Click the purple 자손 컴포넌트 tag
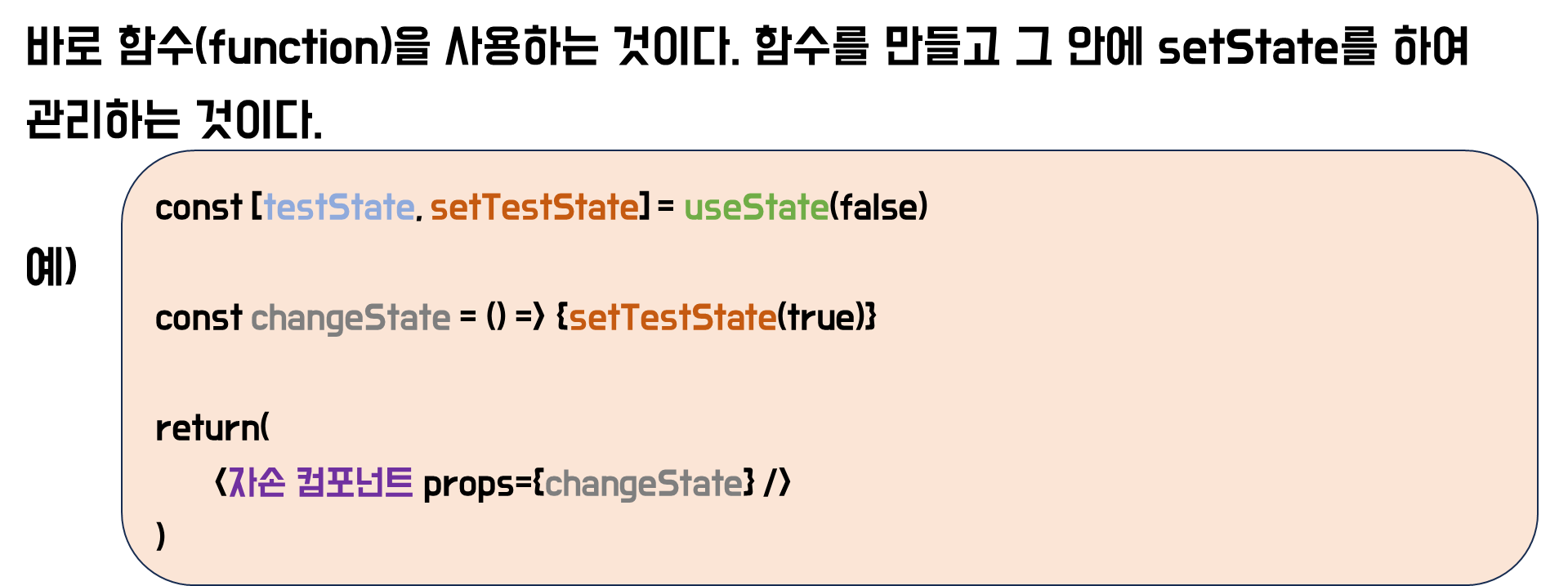The height and width of the screenshot is (586, 1568). pos(320,482)
